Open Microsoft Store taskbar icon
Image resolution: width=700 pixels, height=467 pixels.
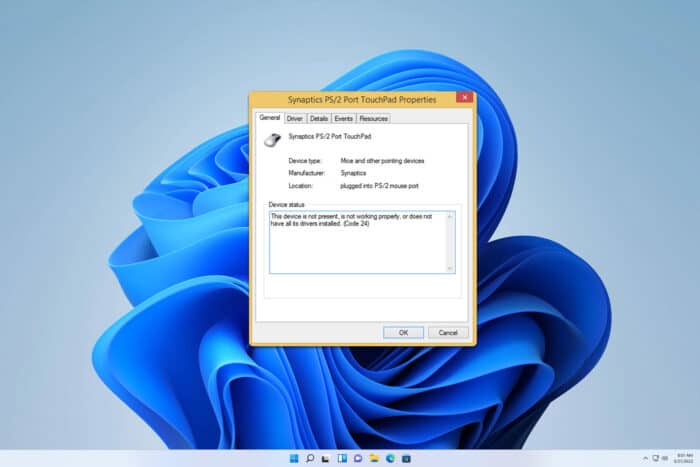[x=406, y=459]
